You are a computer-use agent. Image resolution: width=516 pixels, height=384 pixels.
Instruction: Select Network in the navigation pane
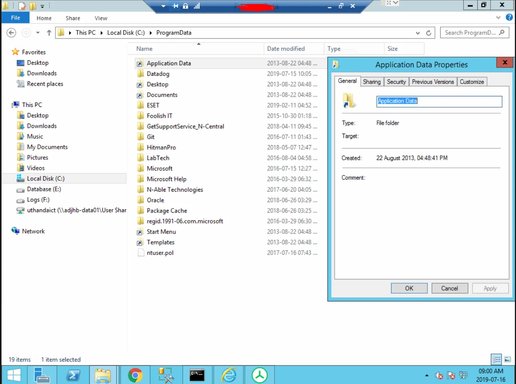pos(33,231)
